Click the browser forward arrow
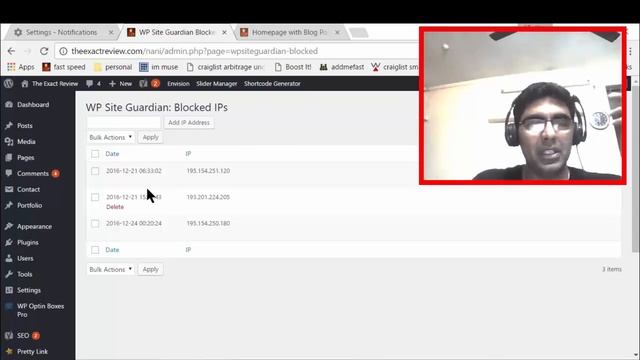640x360 pixels. 27,51
